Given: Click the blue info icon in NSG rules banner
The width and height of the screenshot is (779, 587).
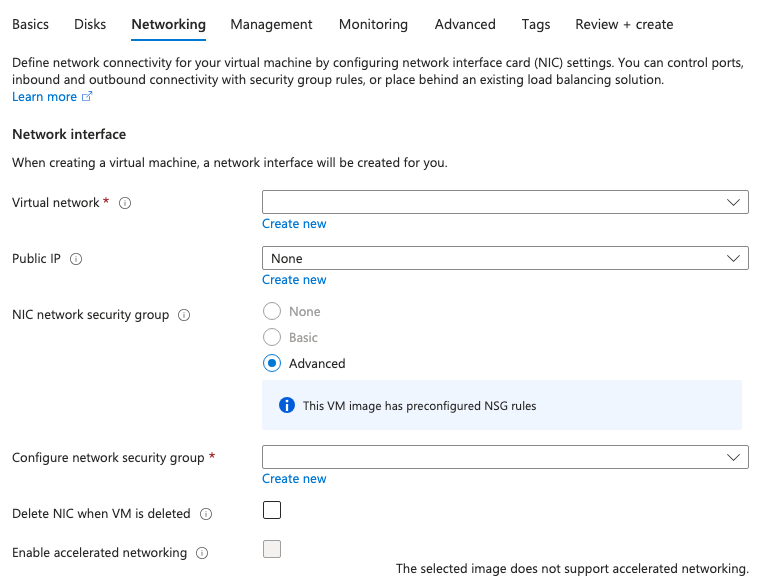Looking at the screenshot, I should coord(287,405).
